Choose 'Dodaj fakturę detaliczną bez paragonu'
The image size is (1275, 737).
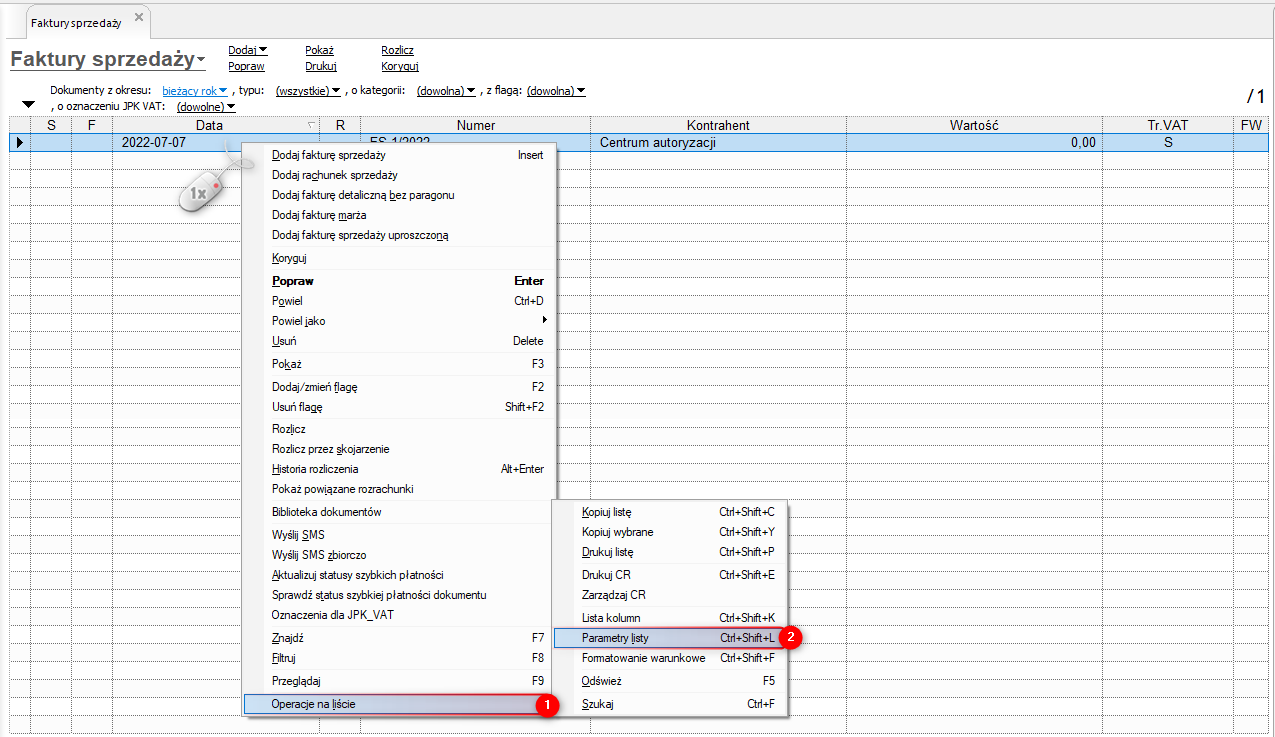pyautogui.click(x=399, y=195)
